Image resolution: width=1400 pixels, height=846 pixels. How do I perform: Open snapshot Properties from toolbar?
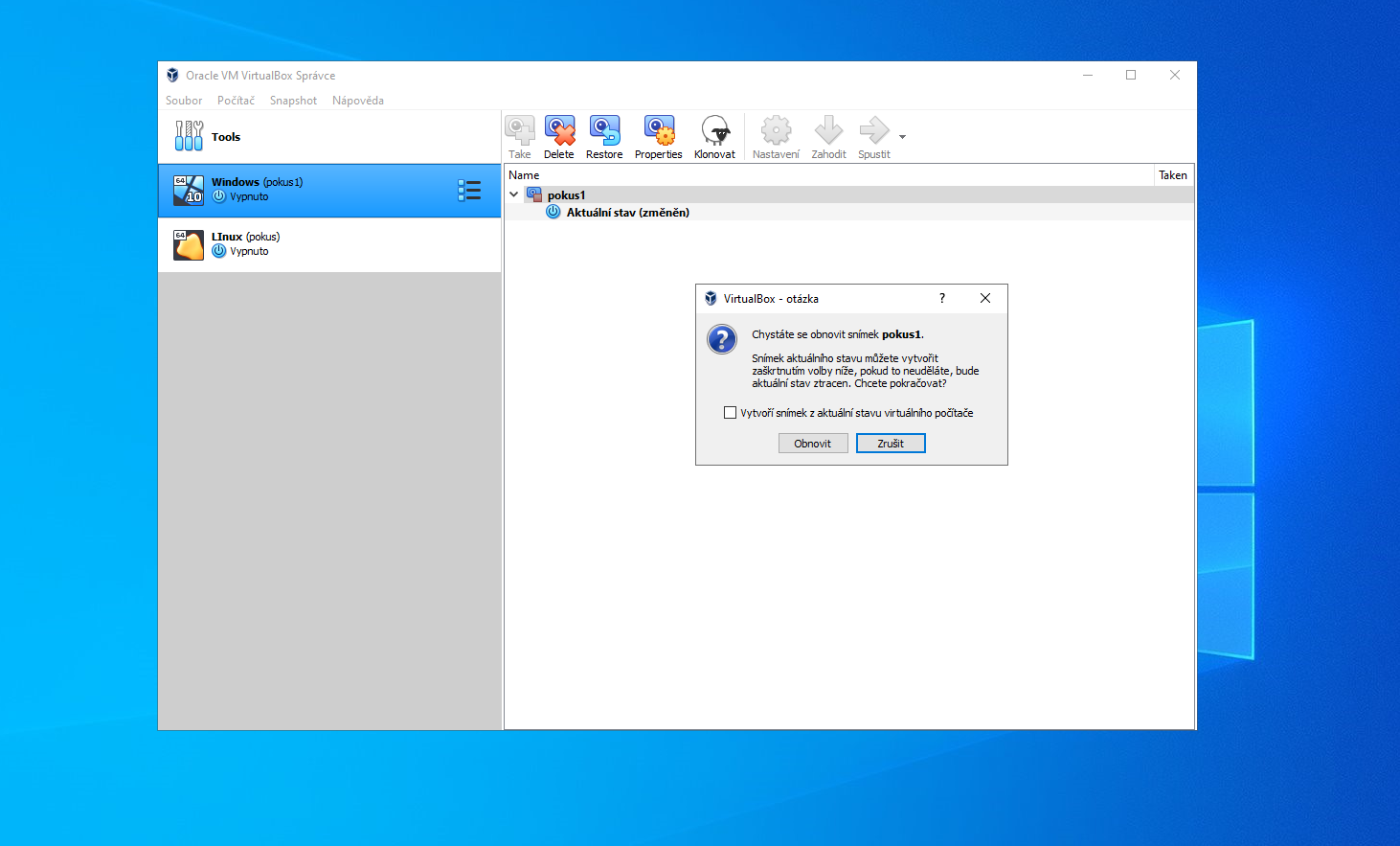pos(659,137)
